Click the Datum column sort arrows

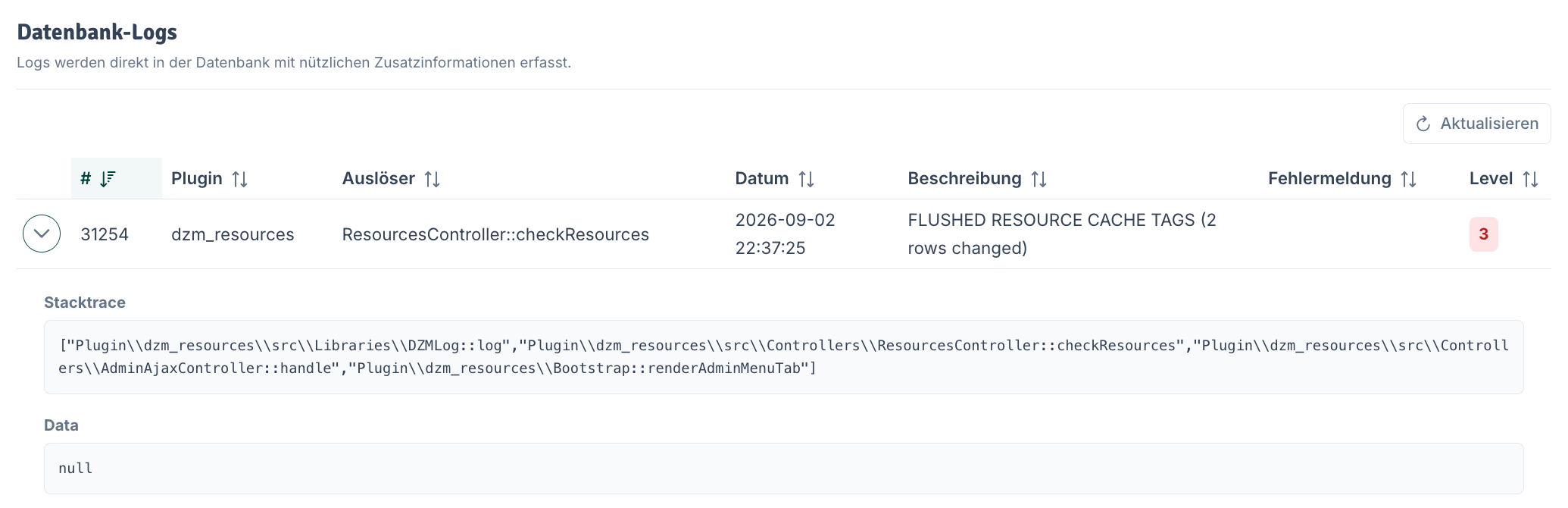coord(806,179)
